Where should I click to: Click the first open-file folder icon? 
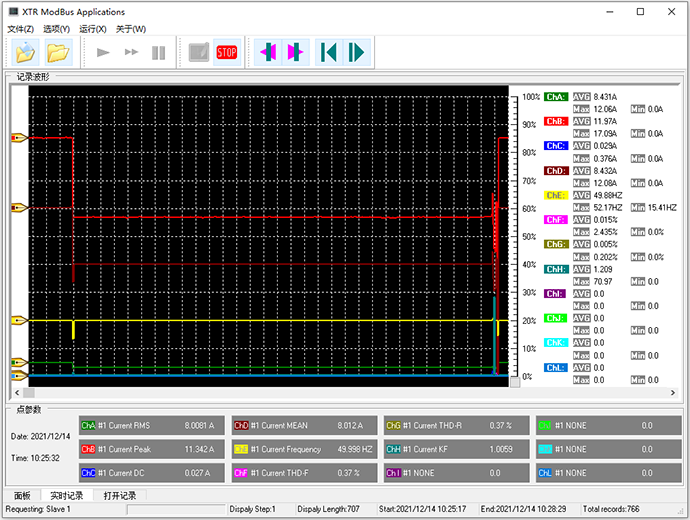(25, 51)
